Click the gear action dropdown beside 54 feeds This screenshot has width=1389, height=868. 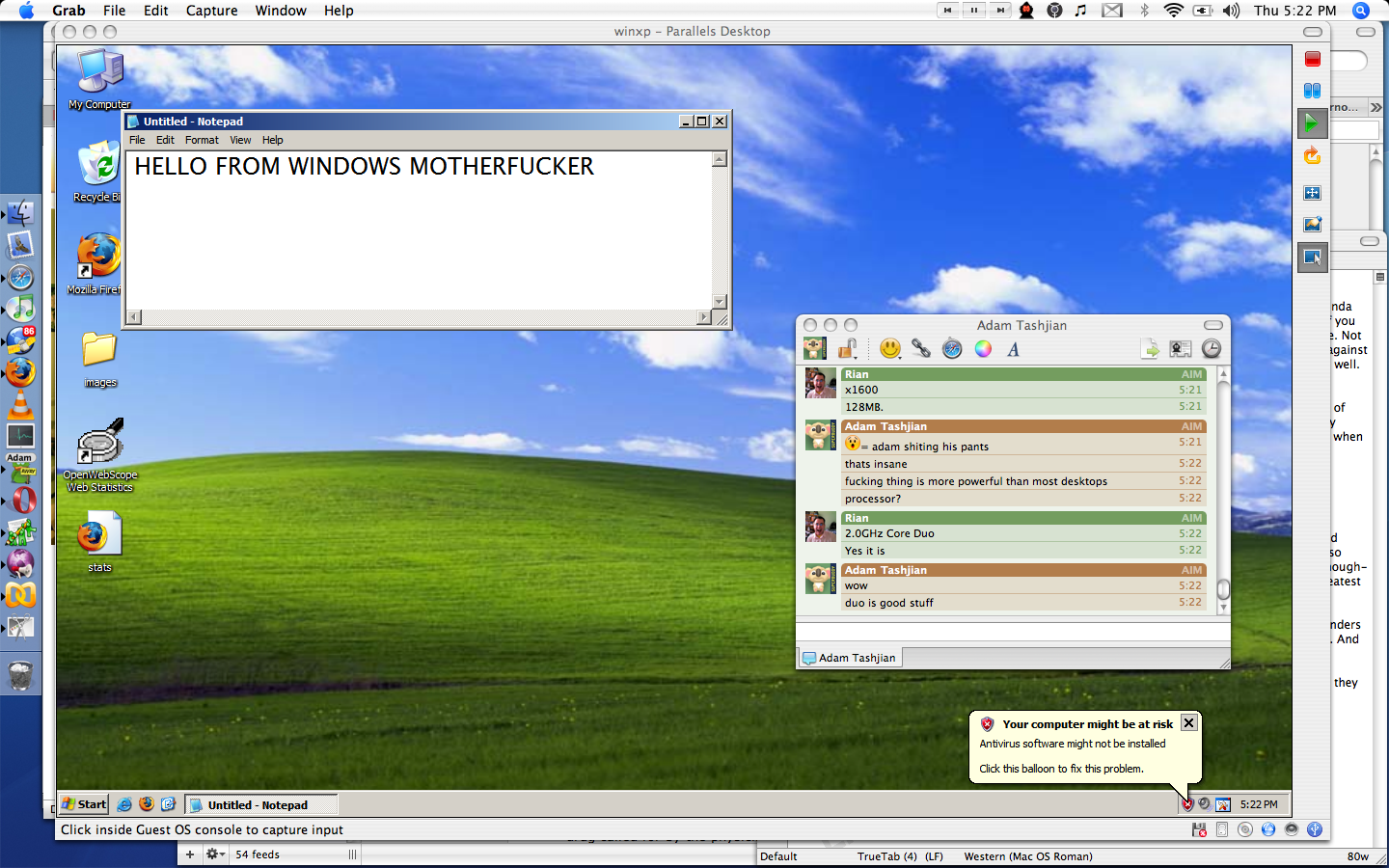coord(215,854)
